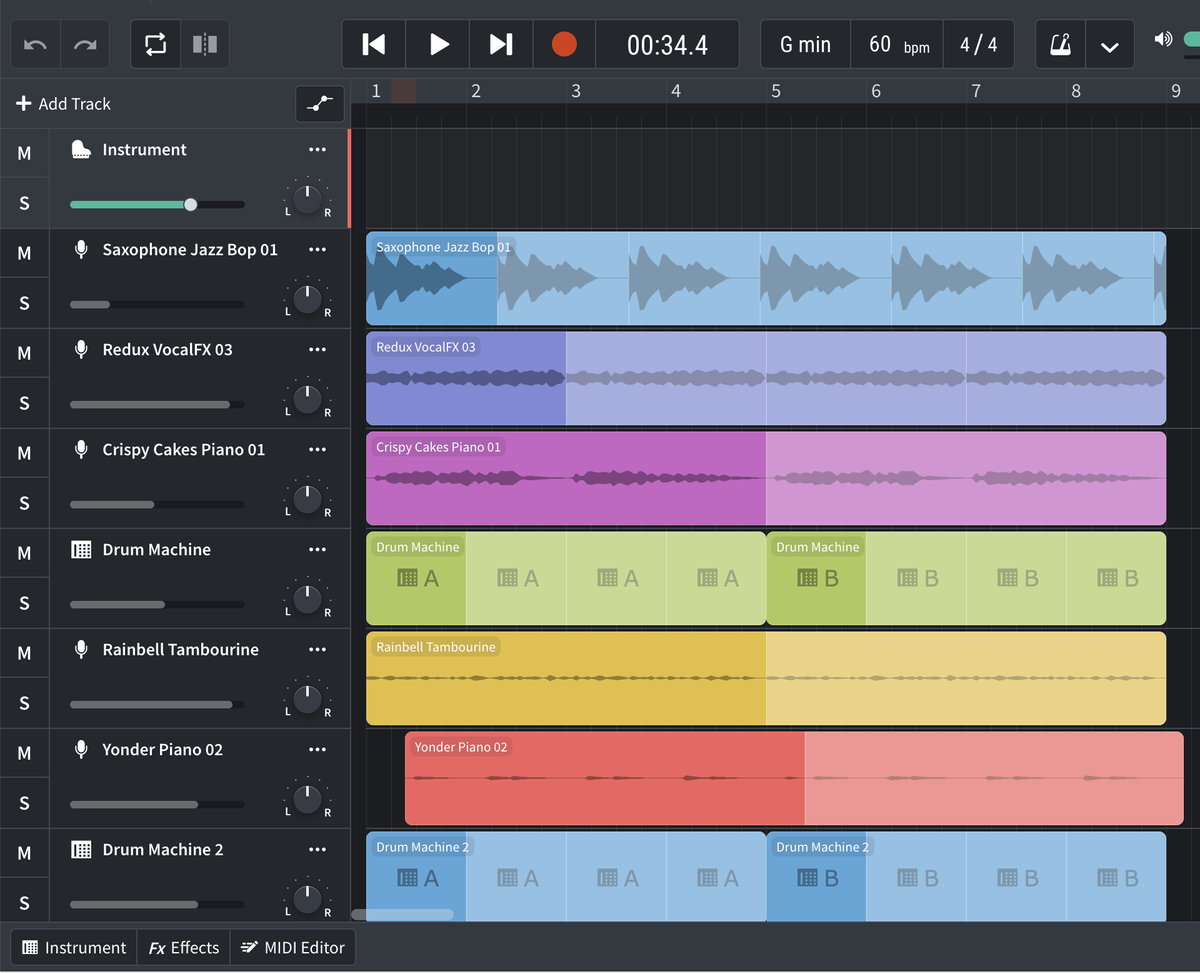Toggle the loop cycle button

tap(155, 45)
